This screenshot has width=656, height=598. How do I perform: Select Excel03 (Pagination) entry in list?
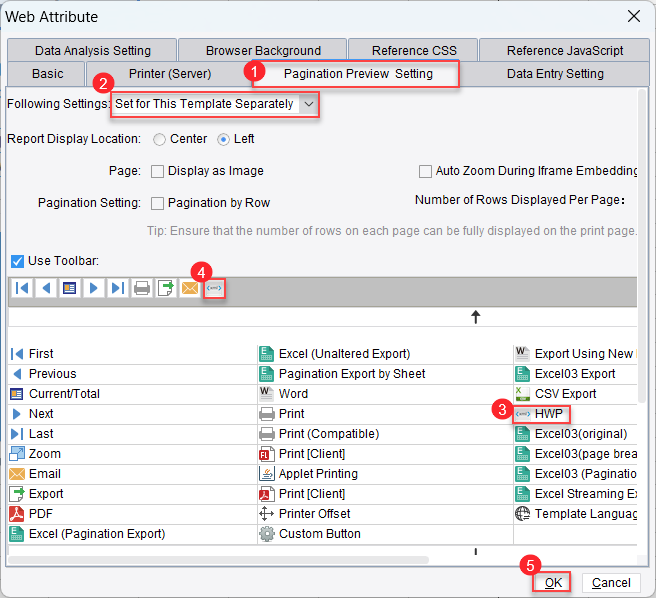[x=575, y=474]
